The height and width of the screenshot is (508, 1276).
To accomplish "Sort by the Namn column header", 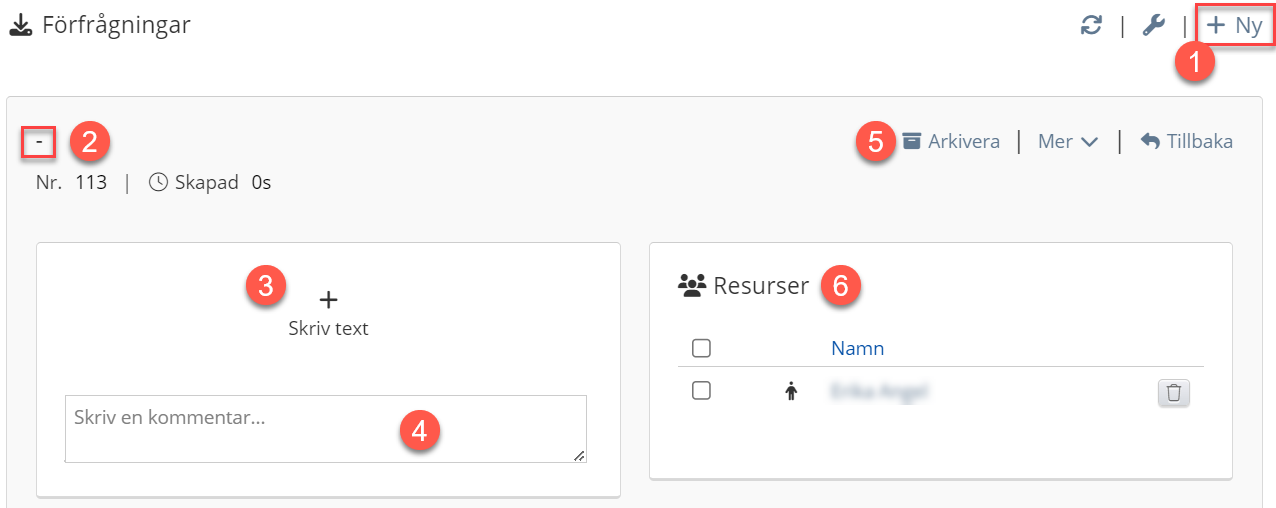I will click(x=857, y=348).
